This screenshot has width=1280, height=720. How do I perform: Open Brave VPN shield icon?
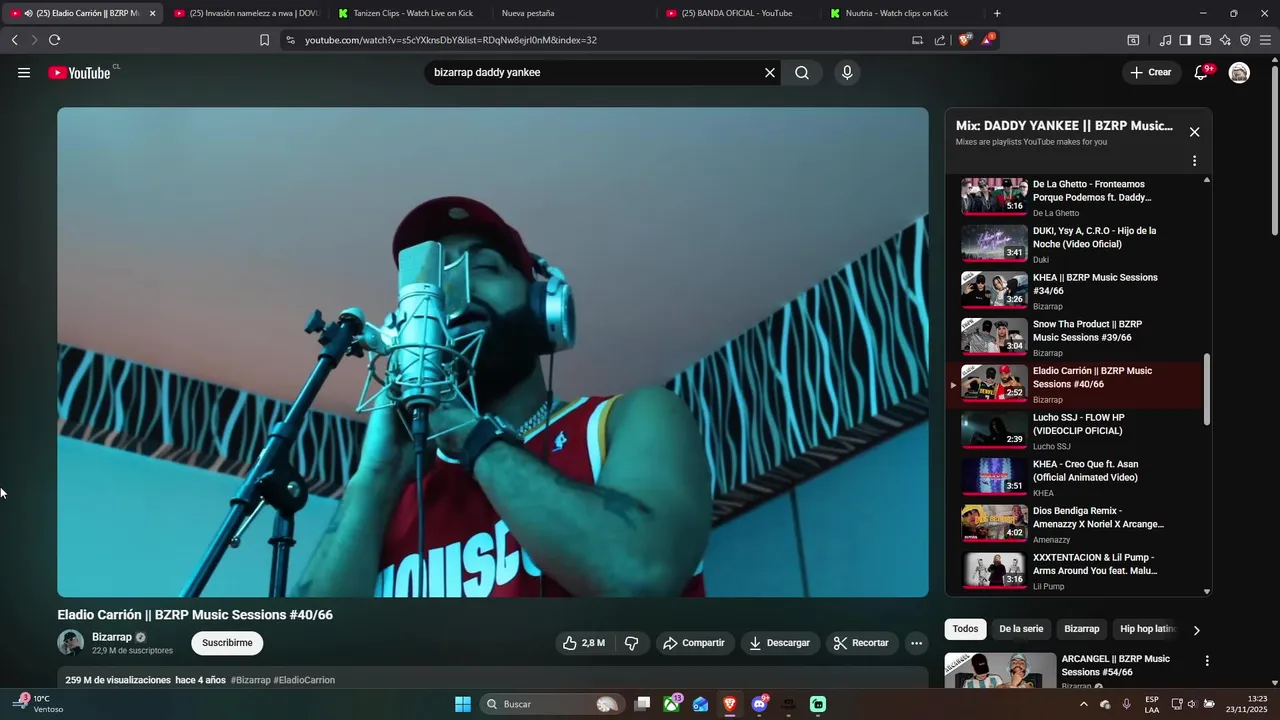click(x=1245, y=40)
